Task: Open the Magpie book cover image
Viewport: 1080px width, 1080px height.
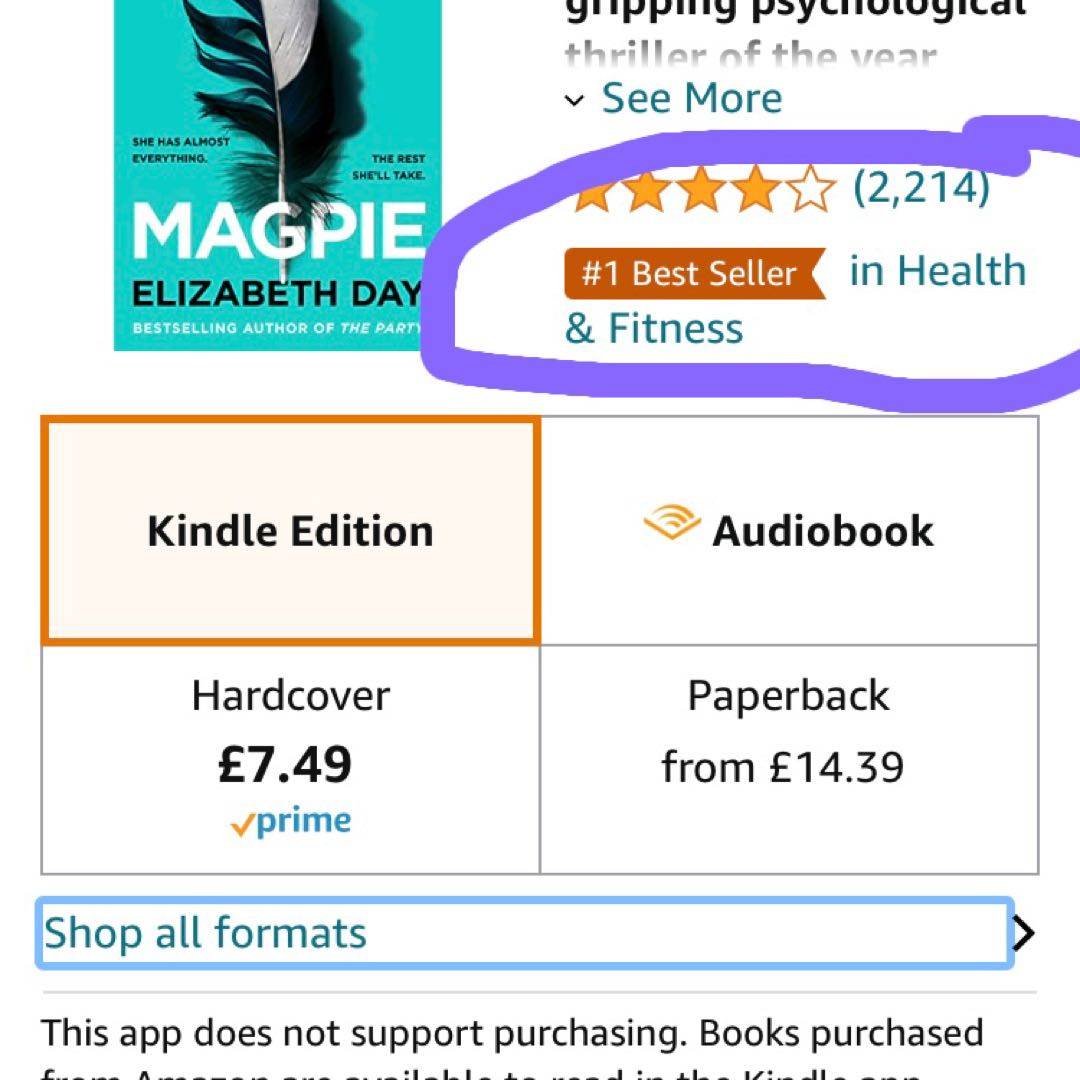Action: pos(277,175)
